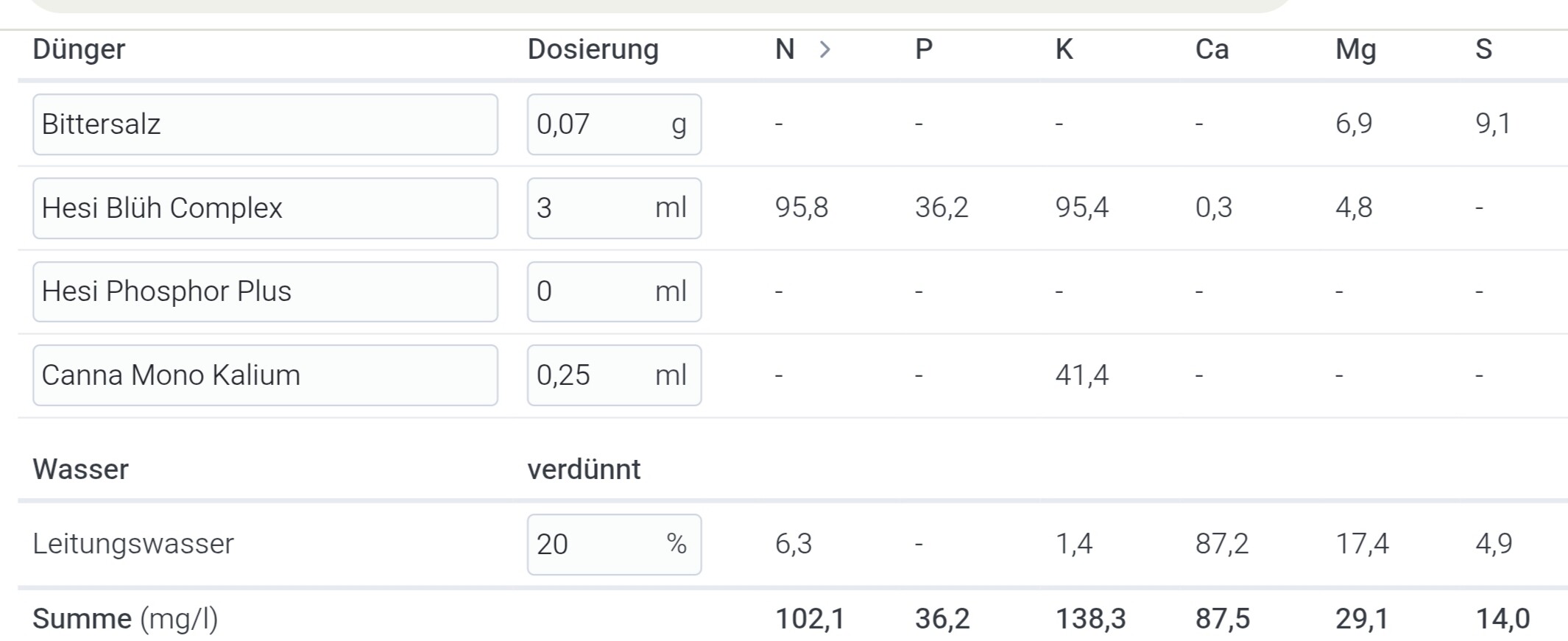Select the Hesi Blüh Complex name field

coord(265,208)
